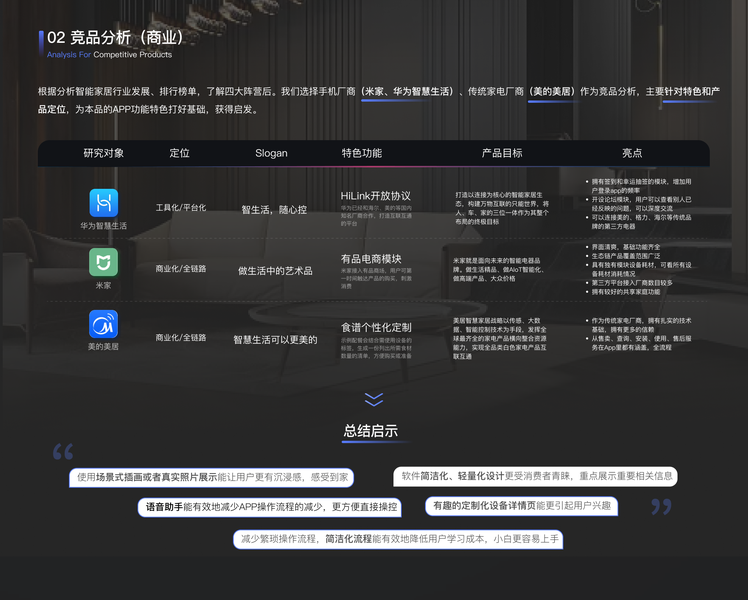Click the 华为 highlights bullet list
748x600 pixels.
pyautogui.click(x=638, y=204)
